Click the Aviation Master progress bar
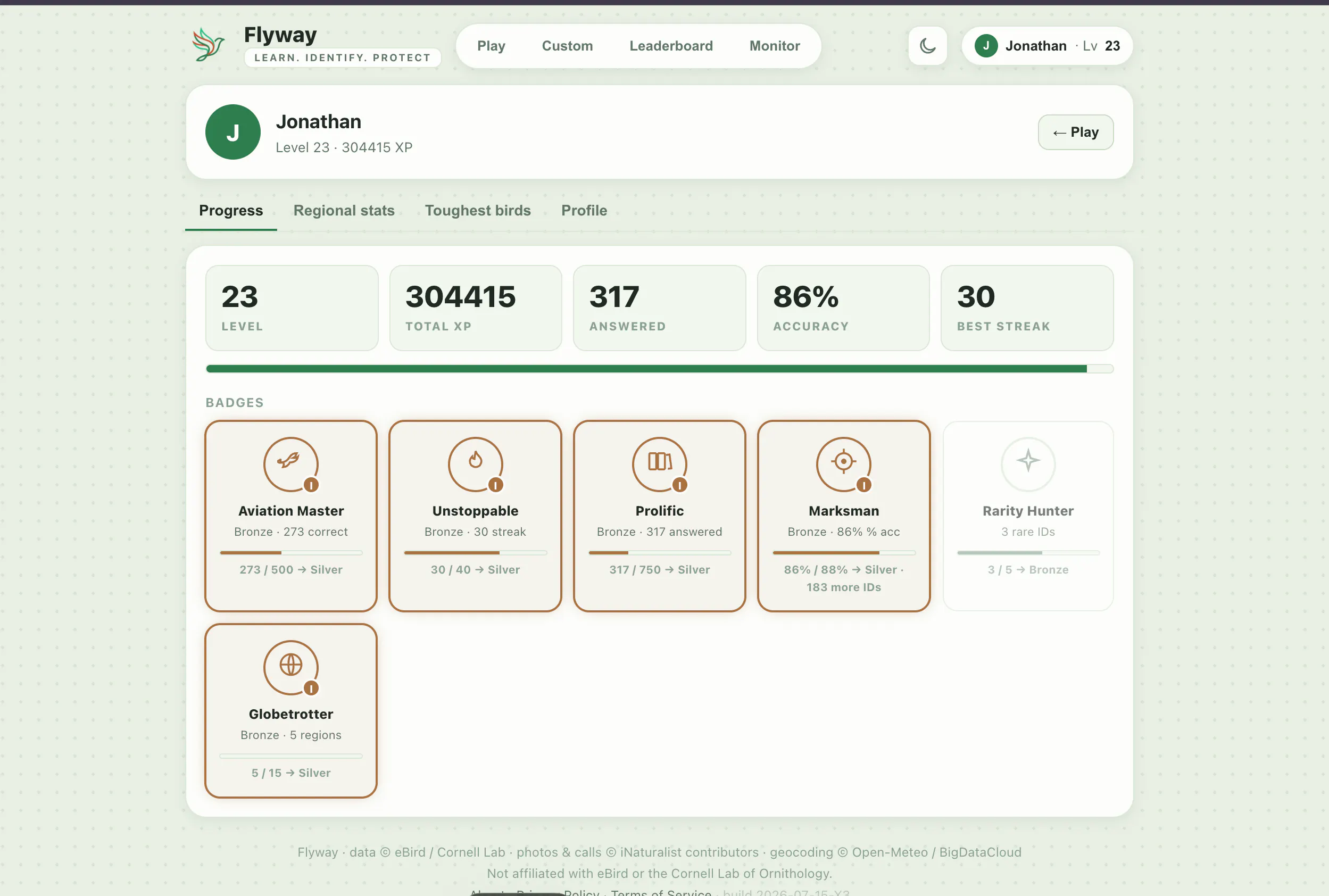The width and height of the screenshot is (1329, 896). tap(291, 553)
